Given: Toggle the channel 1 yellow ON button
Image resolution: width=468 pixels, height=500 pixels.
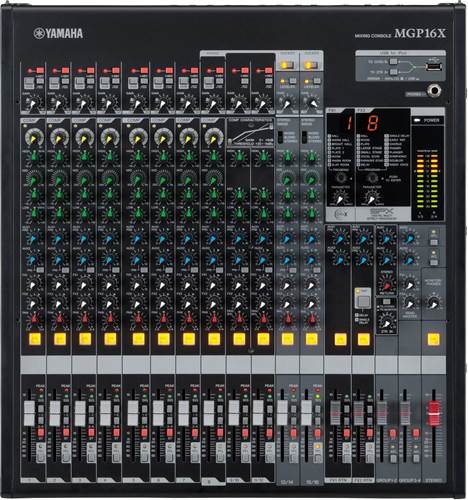Looking at the screenshot, I should pyautogui.click(x=35, y=339).
